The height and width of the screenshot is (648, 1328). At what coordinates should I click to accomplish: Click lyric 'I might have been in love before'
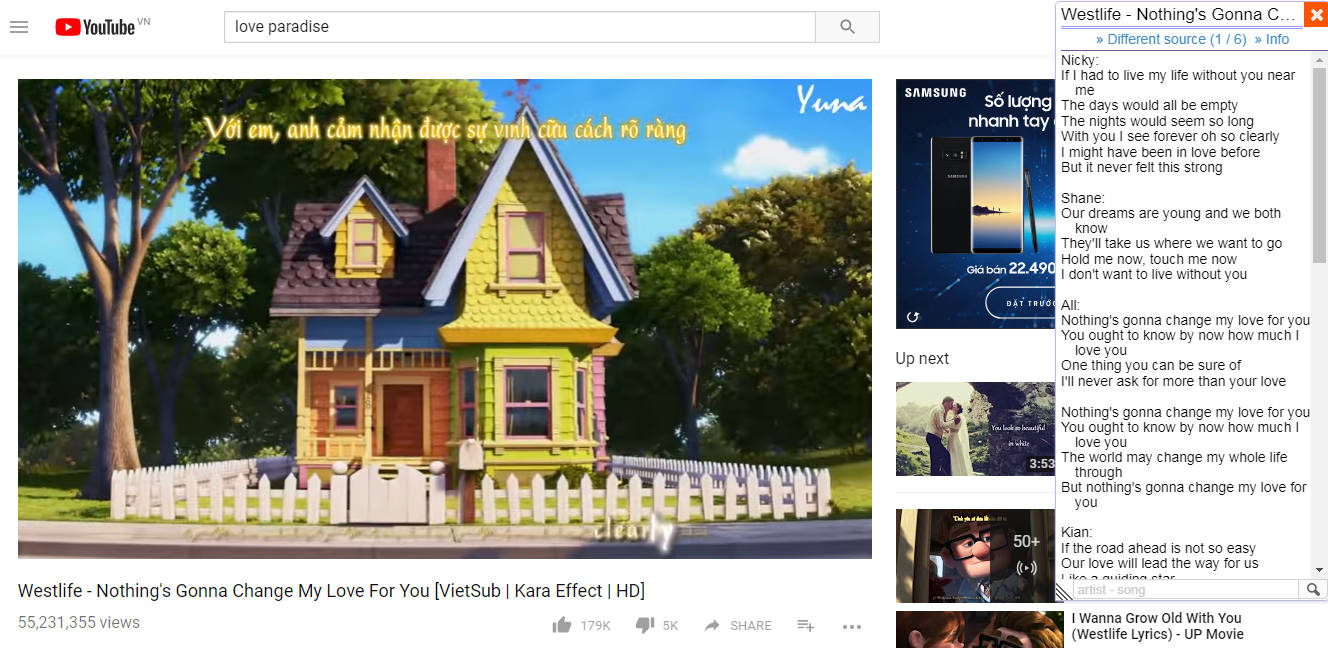coord(1160,152)
